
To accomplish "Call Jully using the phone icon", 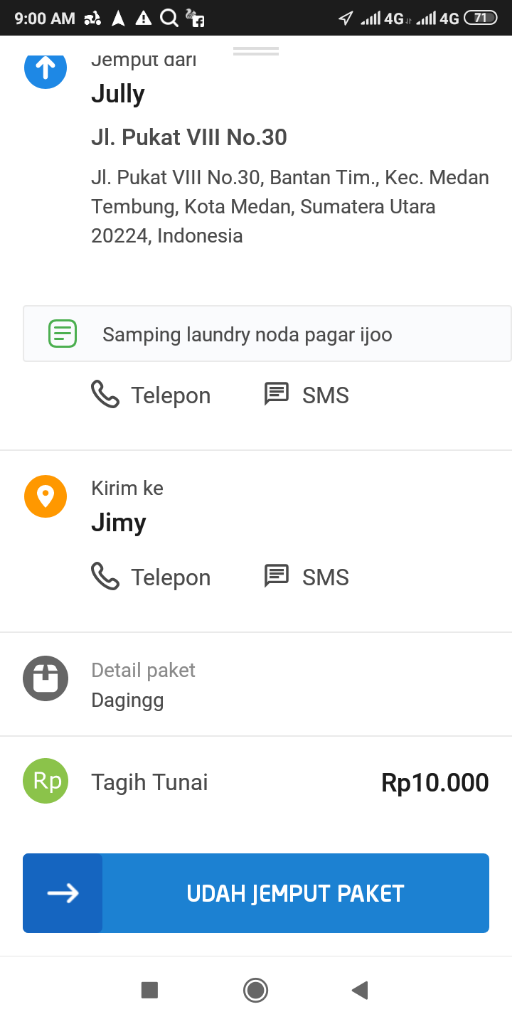I will [x=105, y=395].
